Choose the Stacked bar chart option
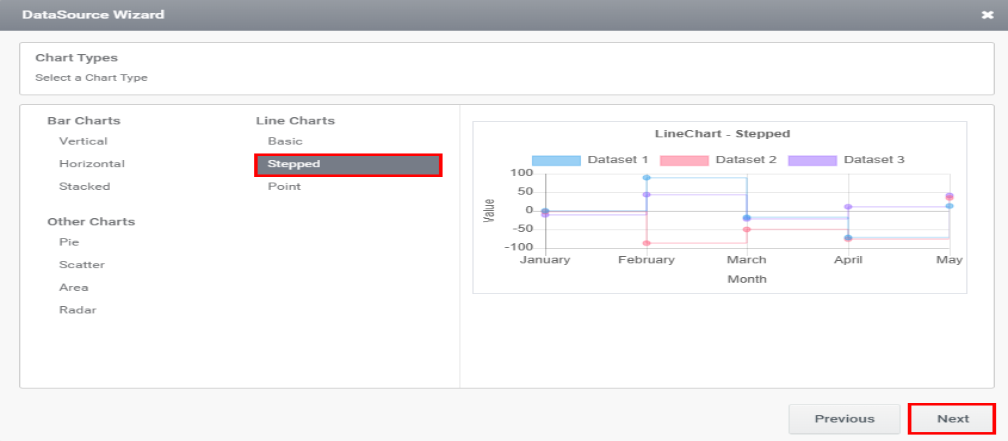 point(84,186)
